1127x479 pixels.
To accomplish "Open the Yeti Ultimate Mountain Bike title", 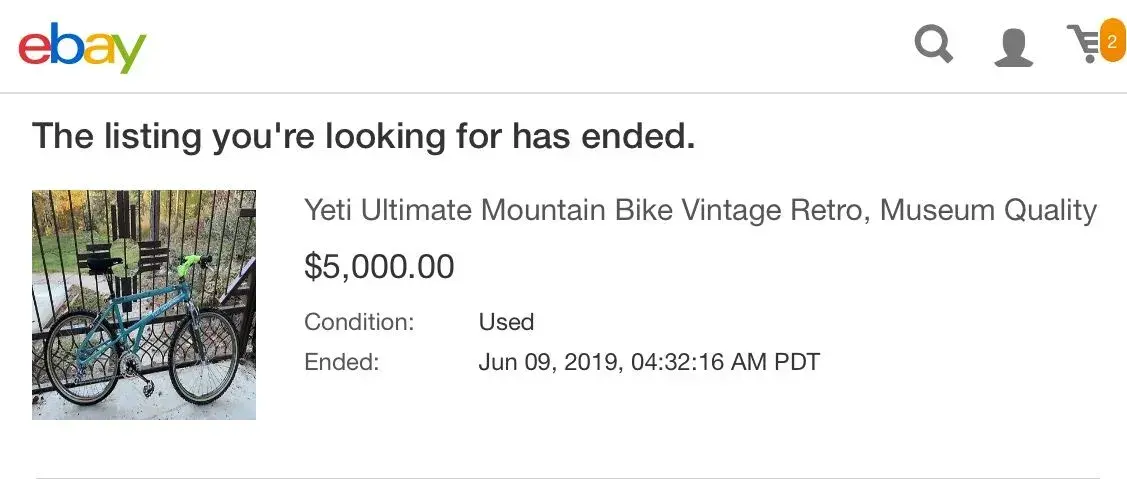I will [x=700, y=211].
